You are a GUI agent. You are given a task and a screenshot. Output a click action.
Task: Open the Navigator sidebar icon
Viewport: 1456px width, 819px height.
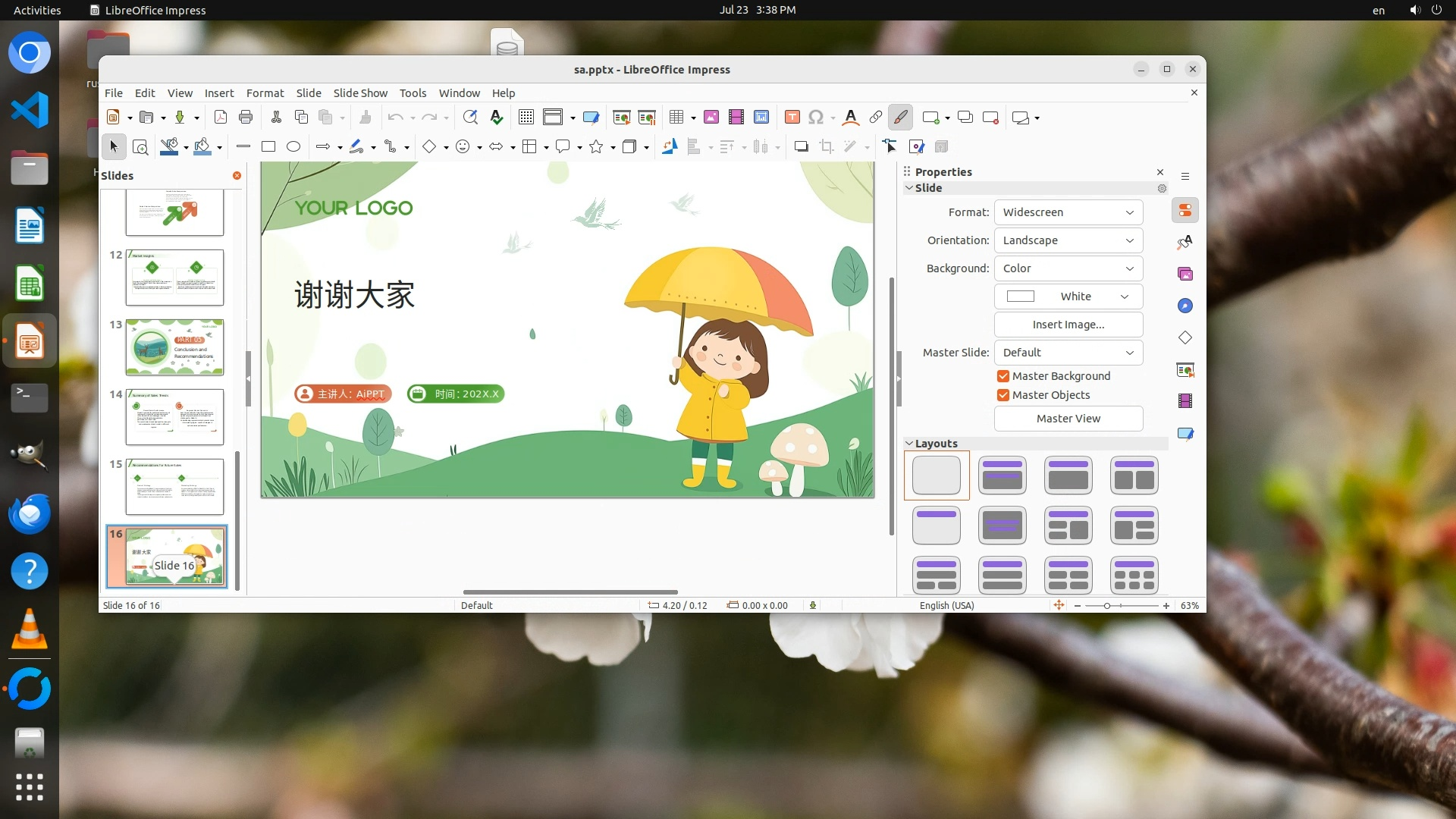coord(1185,306)
